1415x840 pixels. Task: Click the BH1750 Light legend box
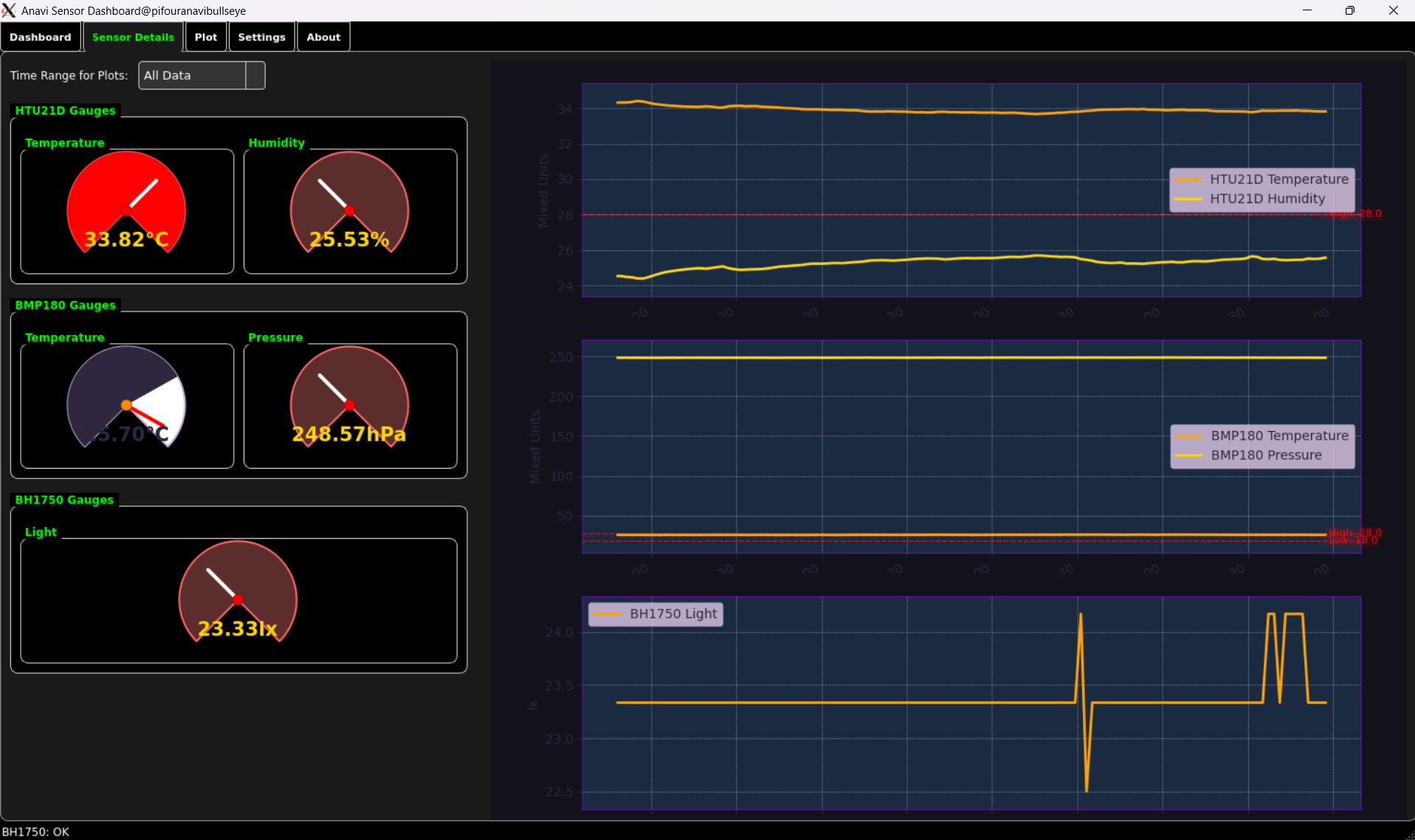tap(655, 614)
